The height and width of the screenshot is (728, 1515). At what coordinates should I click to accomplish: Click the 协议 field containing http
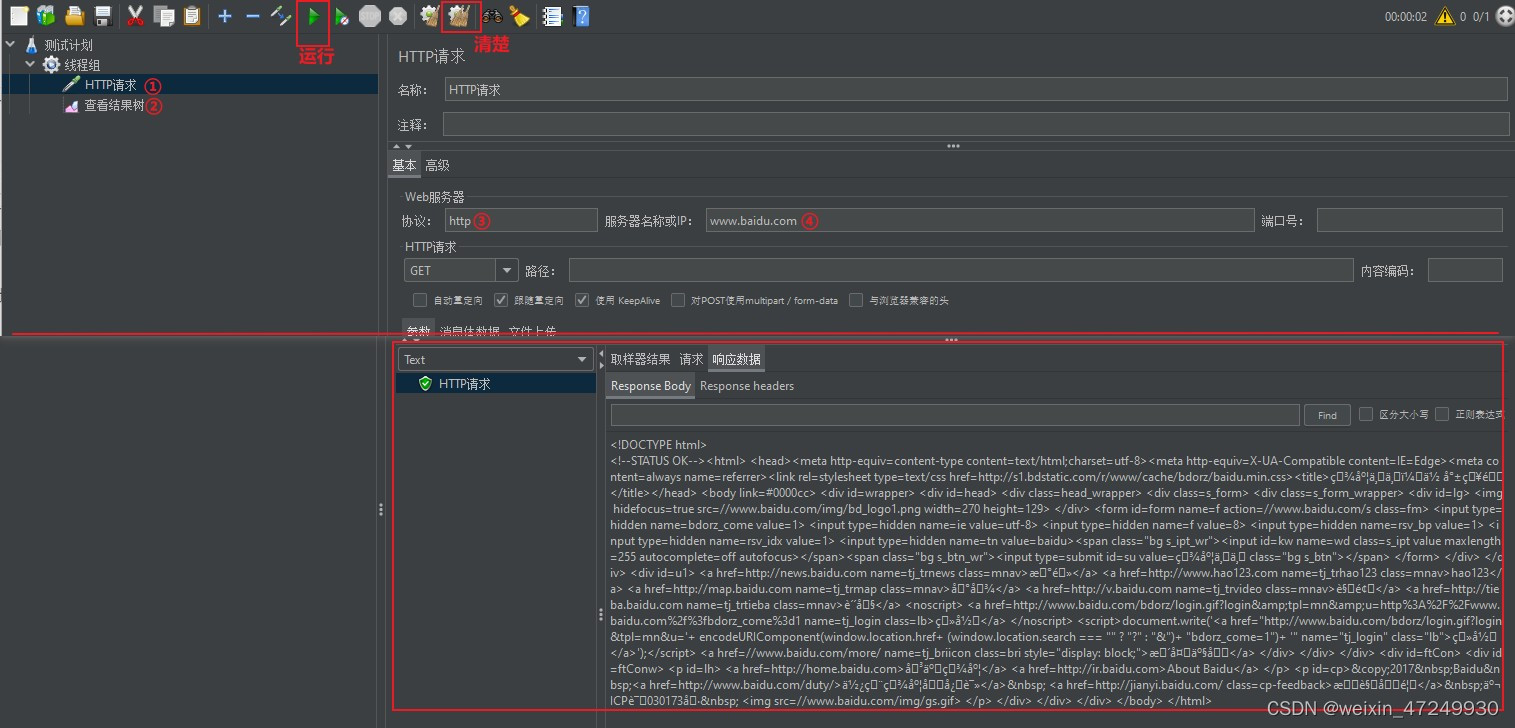521,220
